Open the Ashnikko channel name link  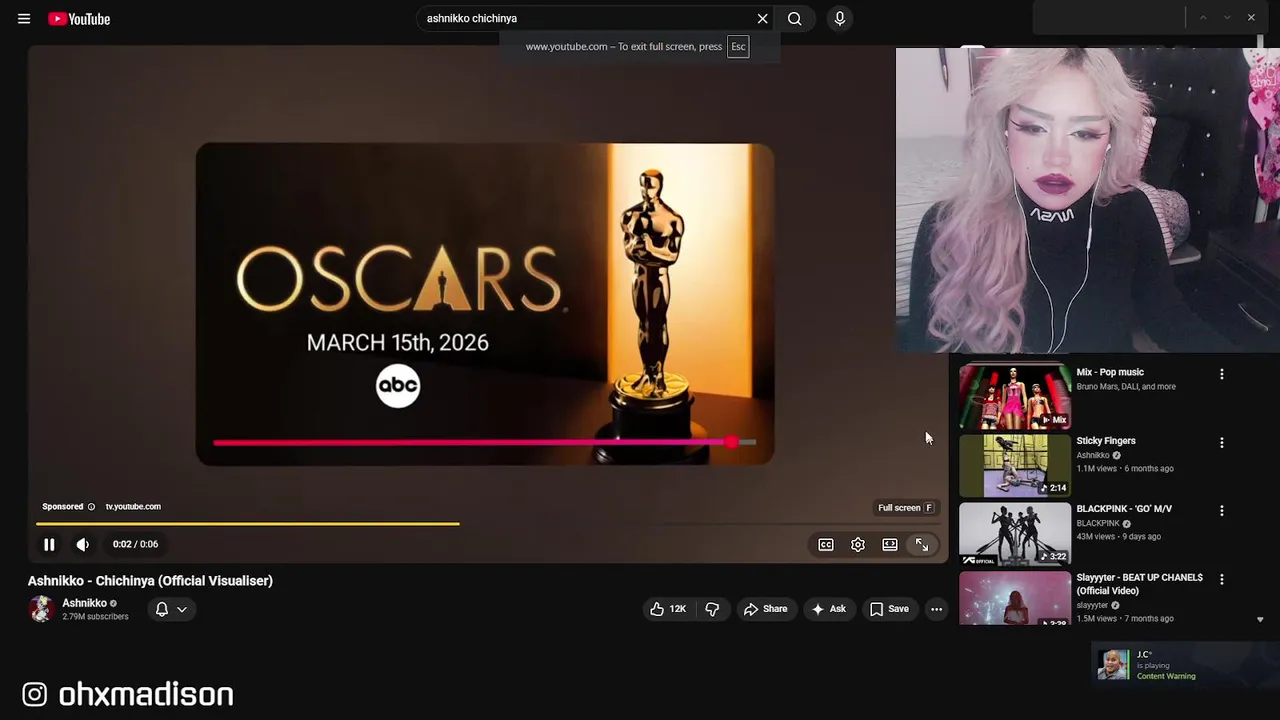[x=84, y=603]
